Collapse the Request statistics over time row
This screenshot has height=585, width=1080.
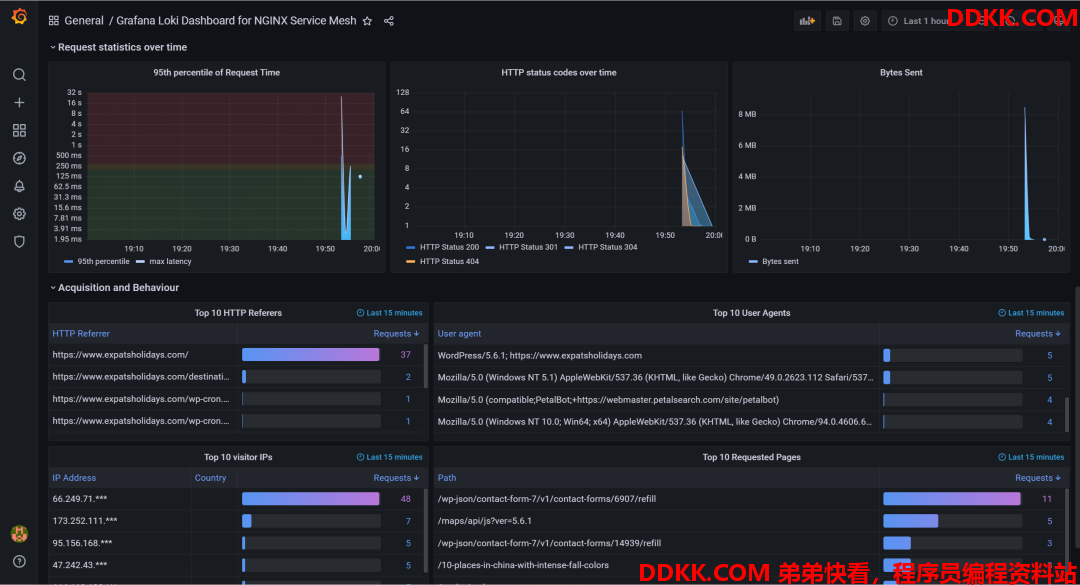(x=118, y=48)
